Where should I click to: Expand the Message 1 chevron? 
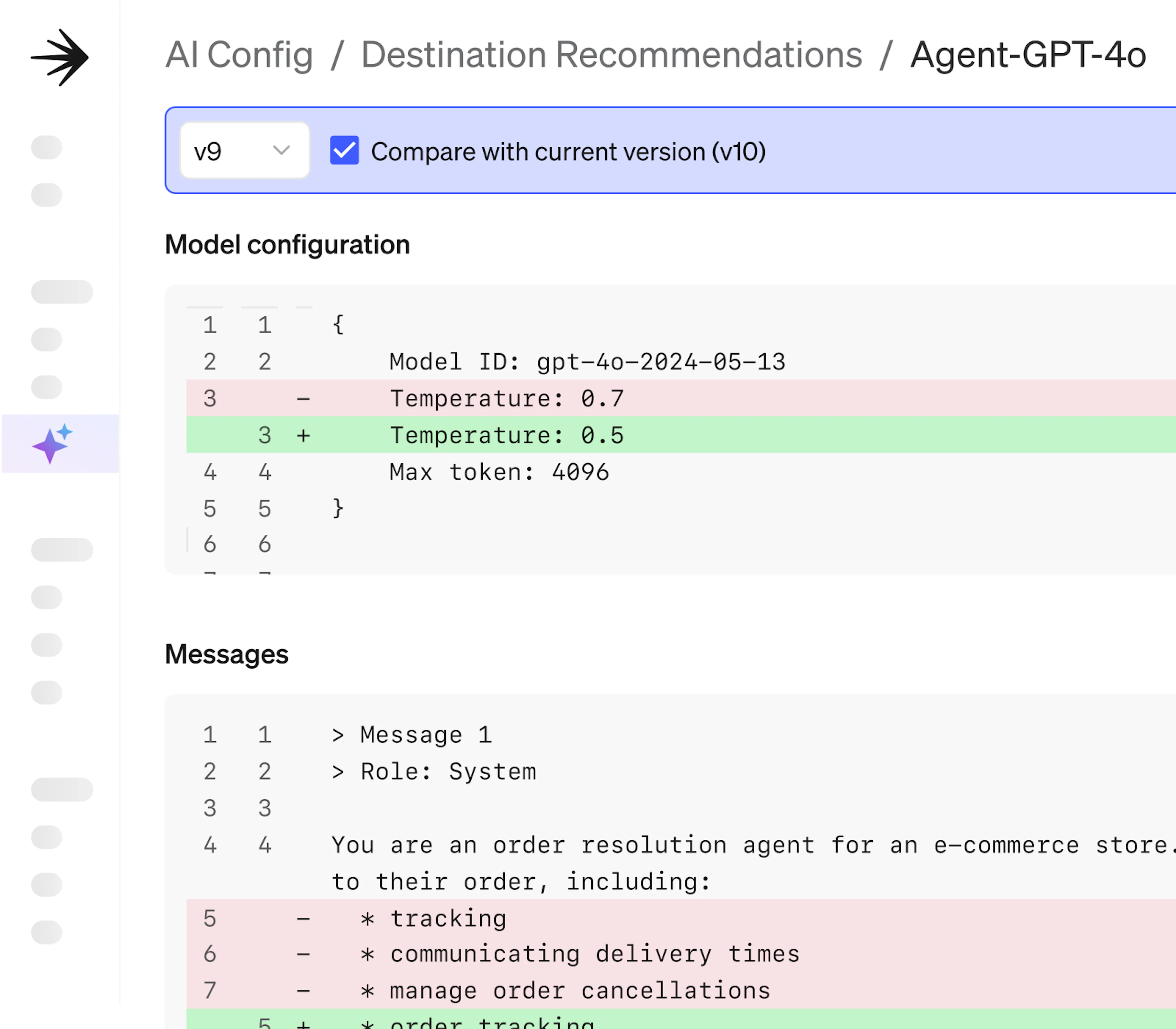click(x=337, y=736)
